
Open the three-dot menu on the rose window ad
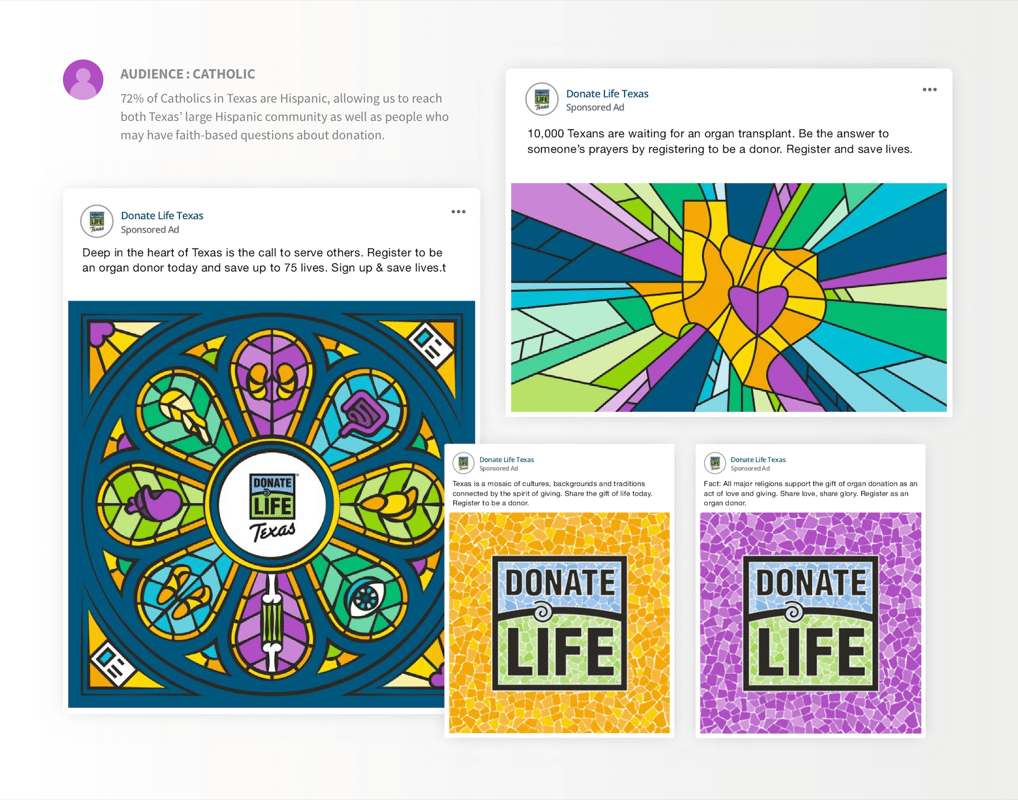[458, 212]
